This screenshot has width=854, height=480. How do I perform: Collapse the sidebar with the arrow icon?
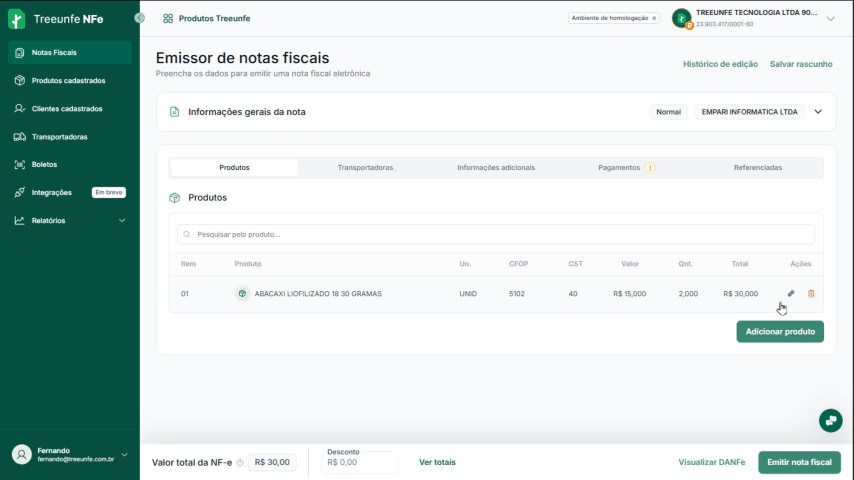click(x=139, y=18)
